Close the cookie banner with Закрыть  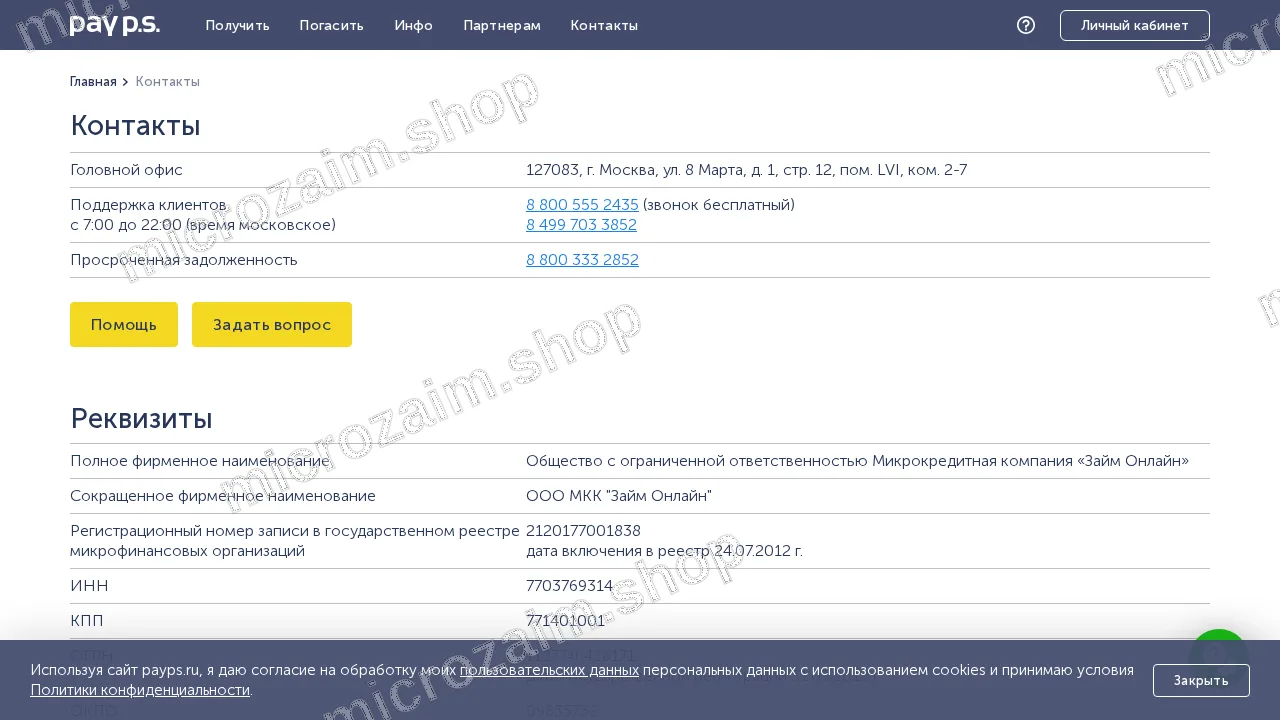click(x=1201, y=680)
